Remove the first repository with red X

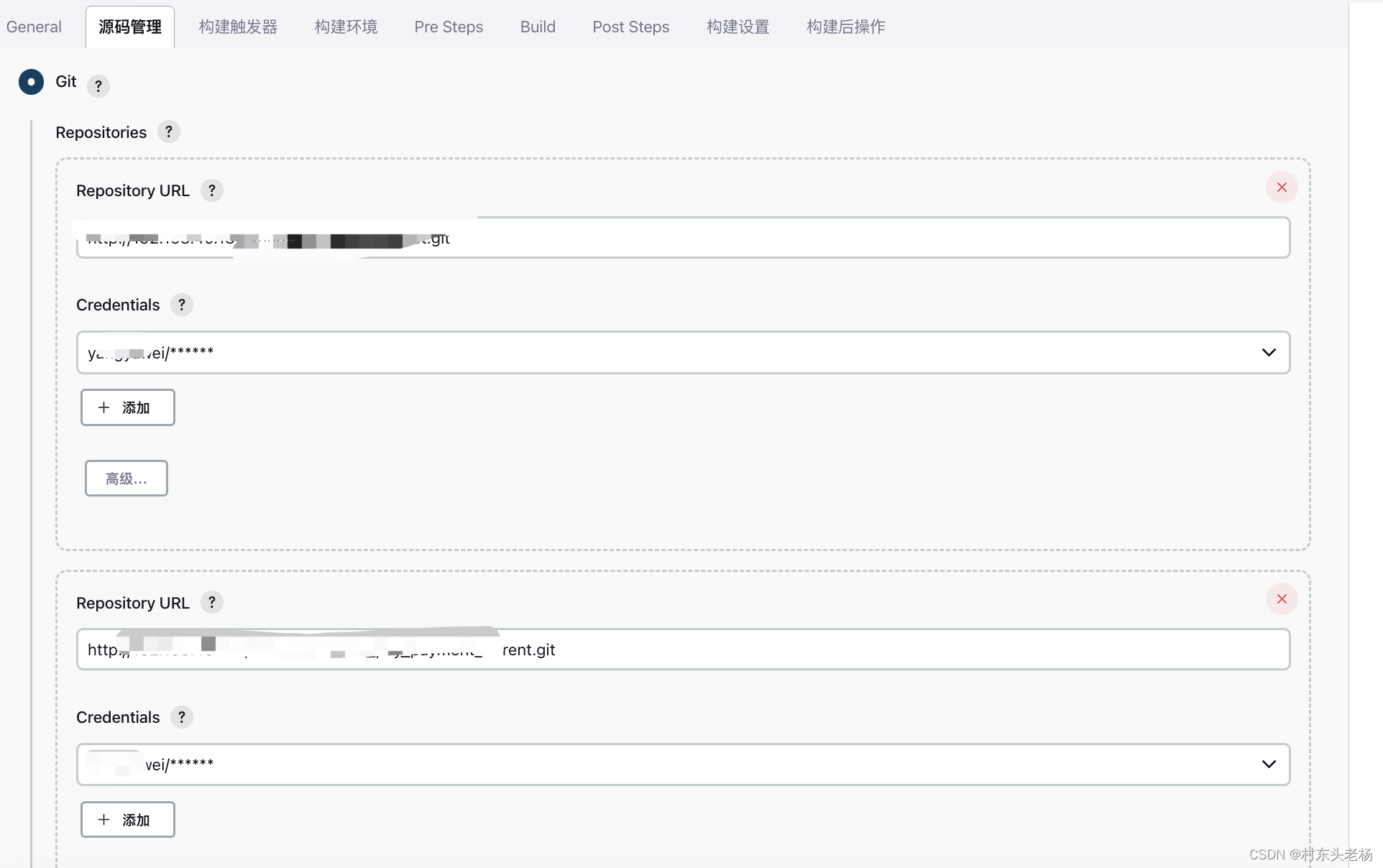point(1282,188)
